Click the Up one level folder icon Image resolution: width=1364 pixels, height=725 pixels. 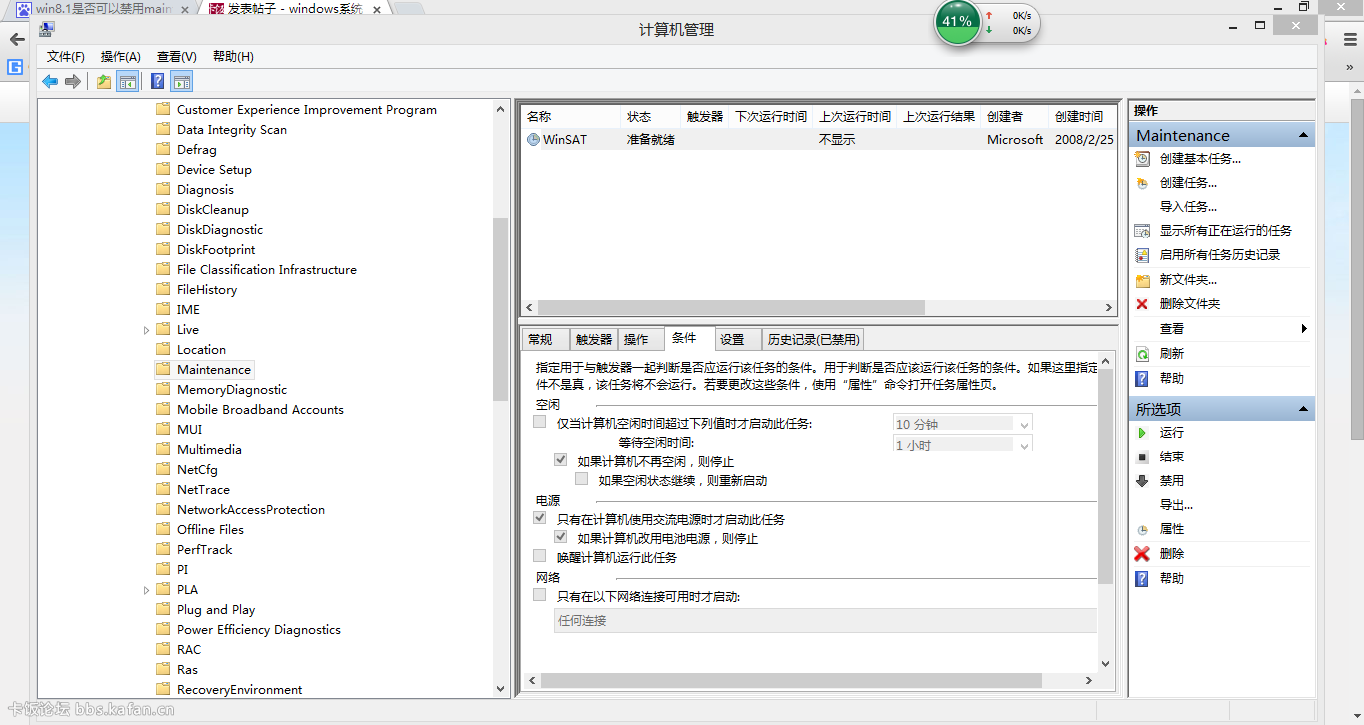pyautogui.click(x=104, y=82)
